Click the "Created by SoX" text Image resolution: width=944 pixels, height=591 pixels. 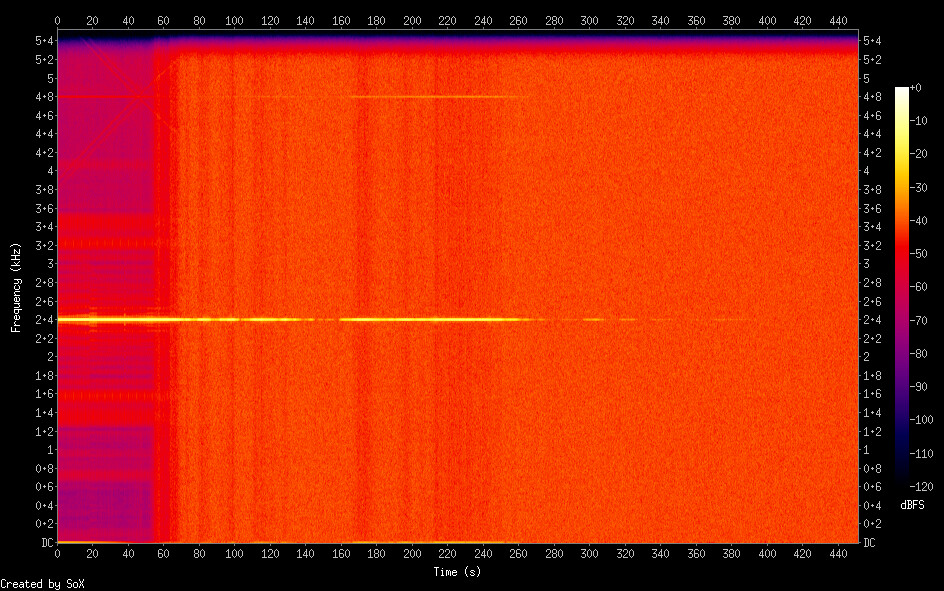[40, 583]
